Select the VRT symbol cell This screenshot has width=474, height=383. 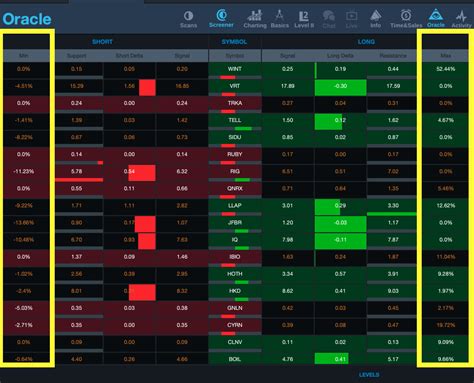[x=235, y=86]
